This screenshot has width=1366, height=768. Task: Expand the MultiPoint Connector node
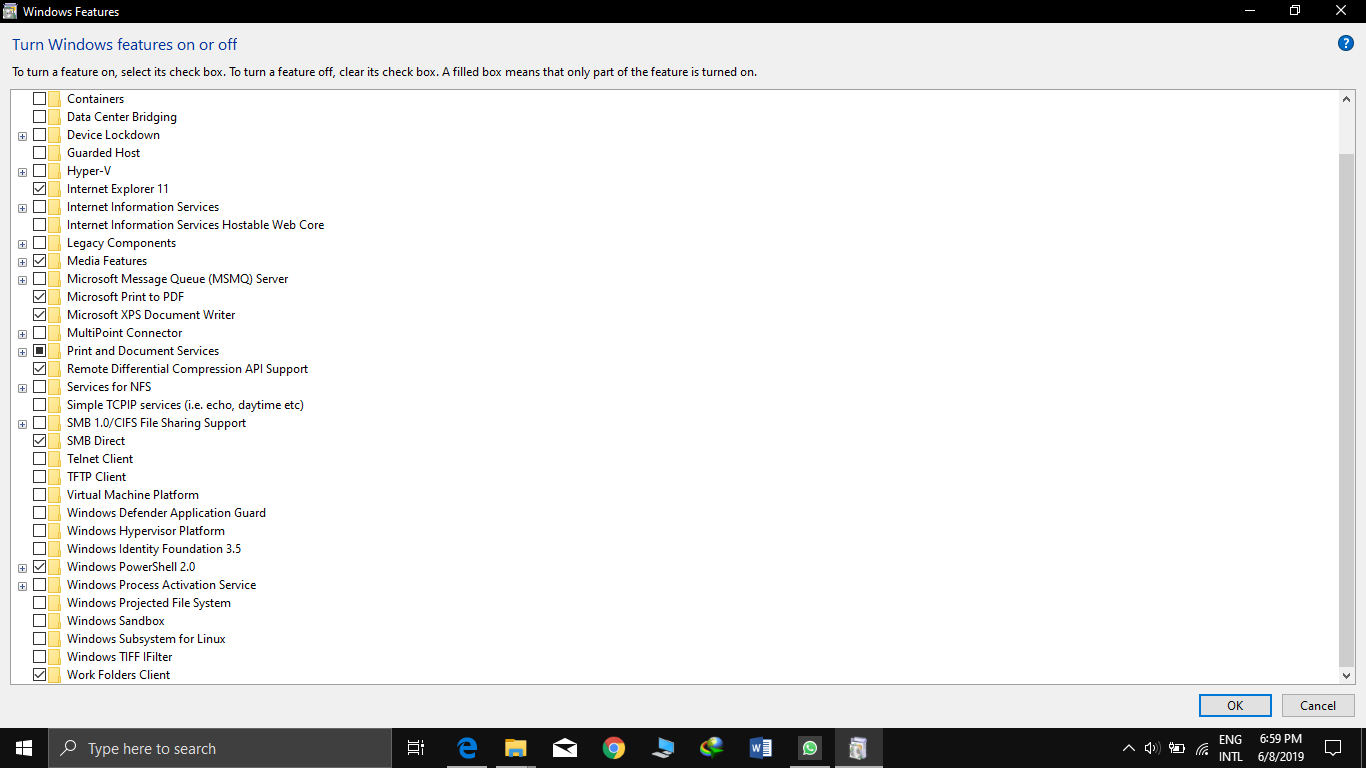[x=22, y=334]
